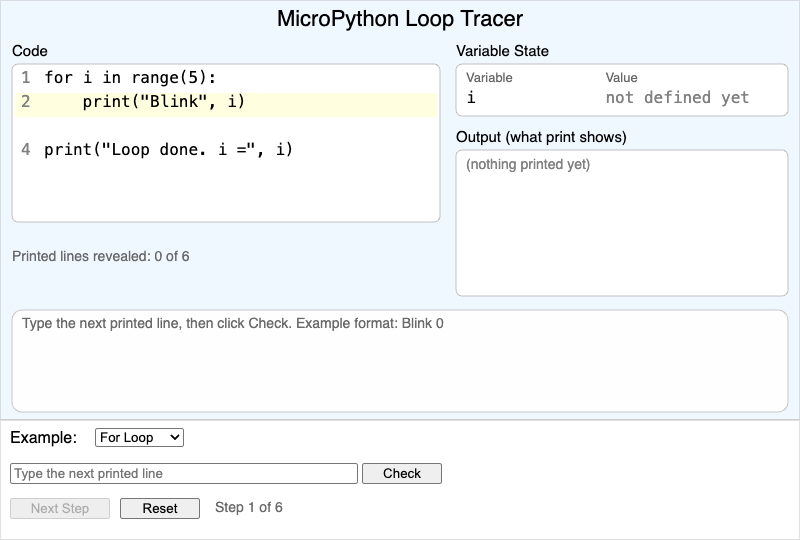Open the Example dropdown showing For Loop
This screenshot has width=800, height=540.
pos(139,437)
